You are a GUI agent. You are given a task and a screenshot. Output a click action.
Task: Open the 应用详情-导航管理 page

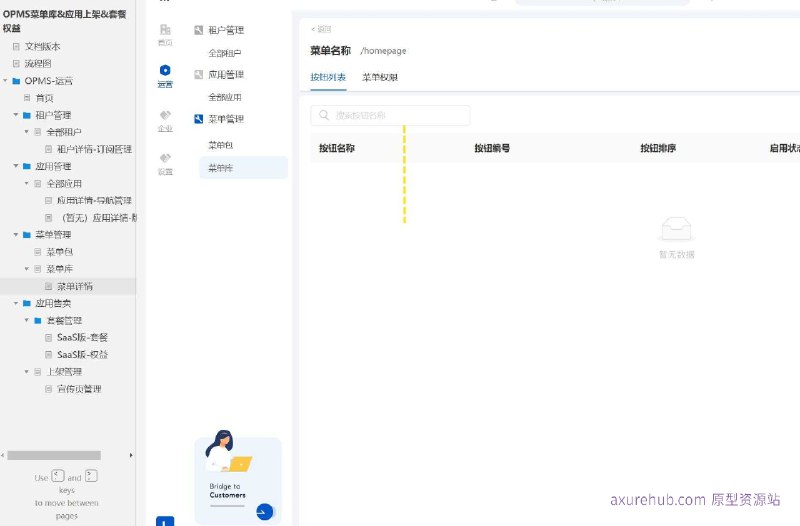pos(94,201)
